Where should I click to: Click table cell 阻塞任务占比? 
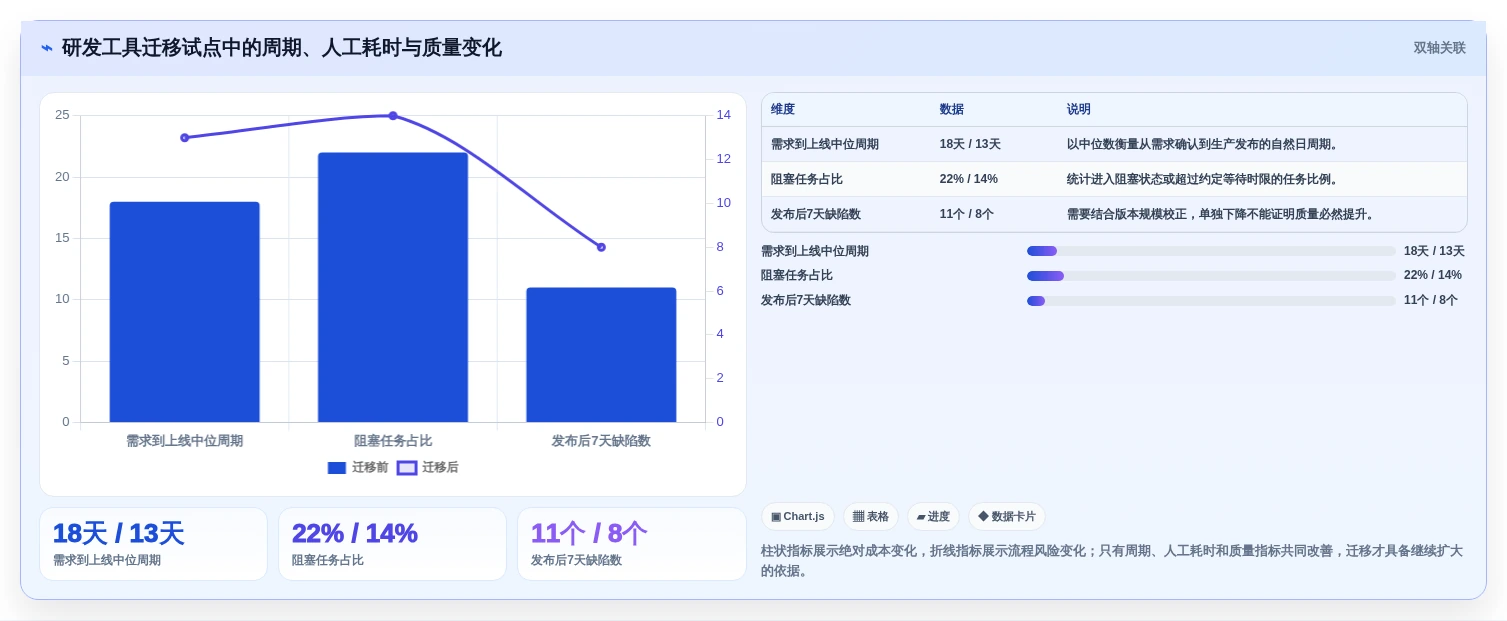[807, 179]
